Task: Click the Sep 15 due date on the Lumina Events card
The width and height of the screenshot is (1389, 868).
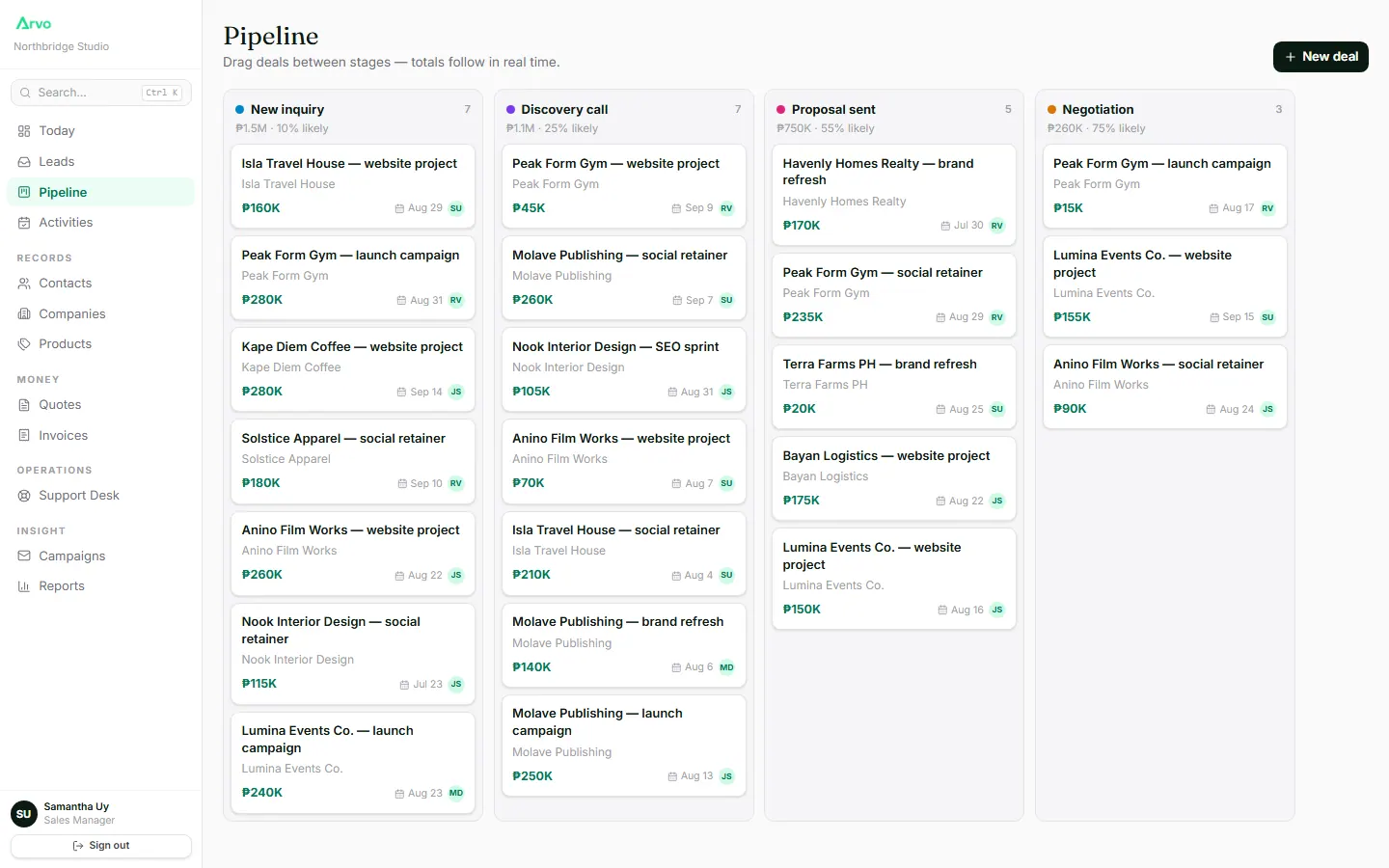Action: (x=1232, y=317)
